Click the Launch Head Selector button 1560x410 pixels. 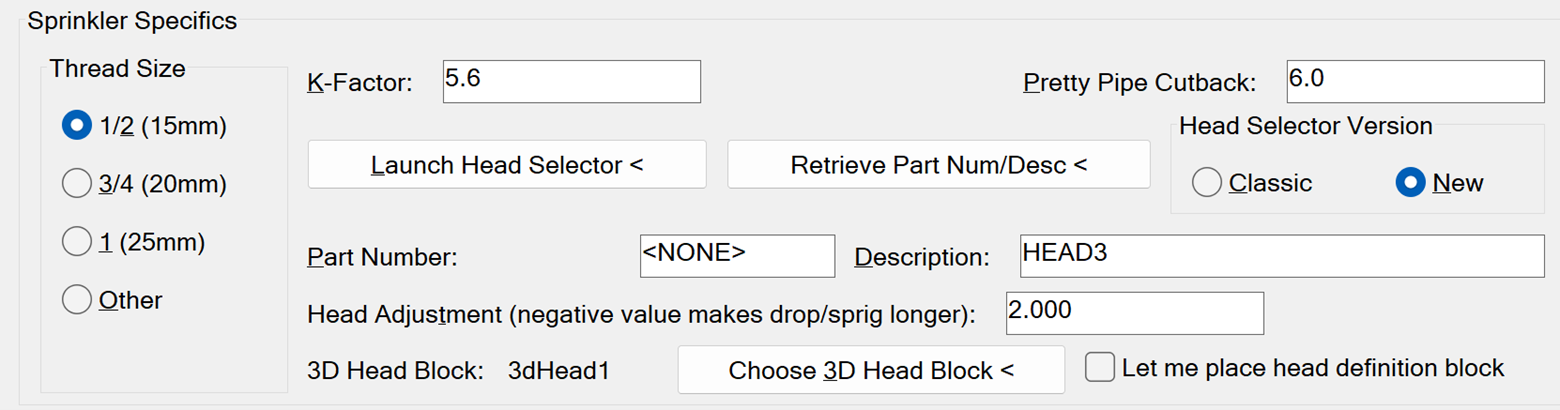pos(507,165)
